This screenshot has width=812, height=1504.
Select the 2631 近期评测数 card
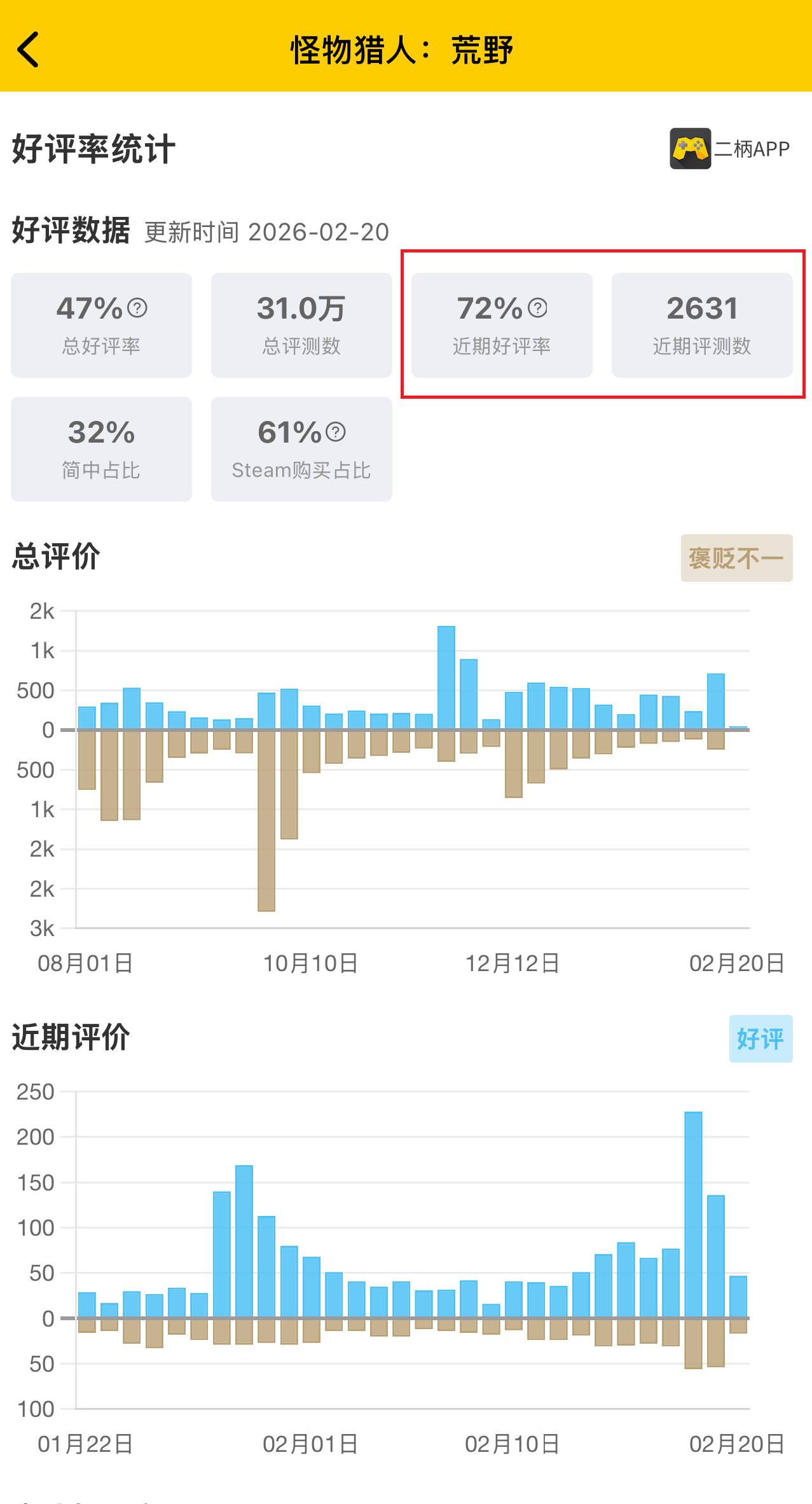click(702, 326)
